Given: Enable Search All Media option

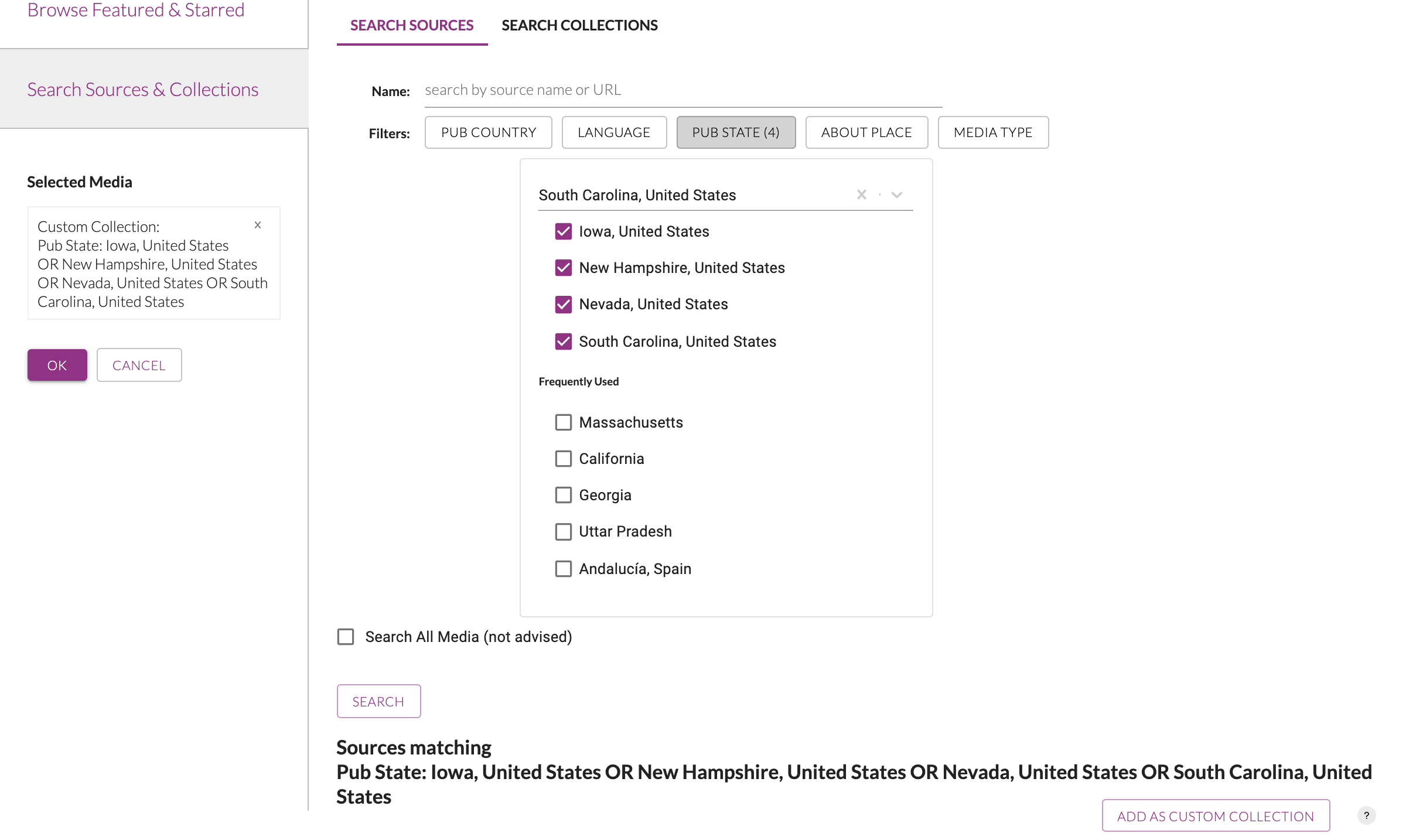Looking at the screenshot, I should coord(346,637).
